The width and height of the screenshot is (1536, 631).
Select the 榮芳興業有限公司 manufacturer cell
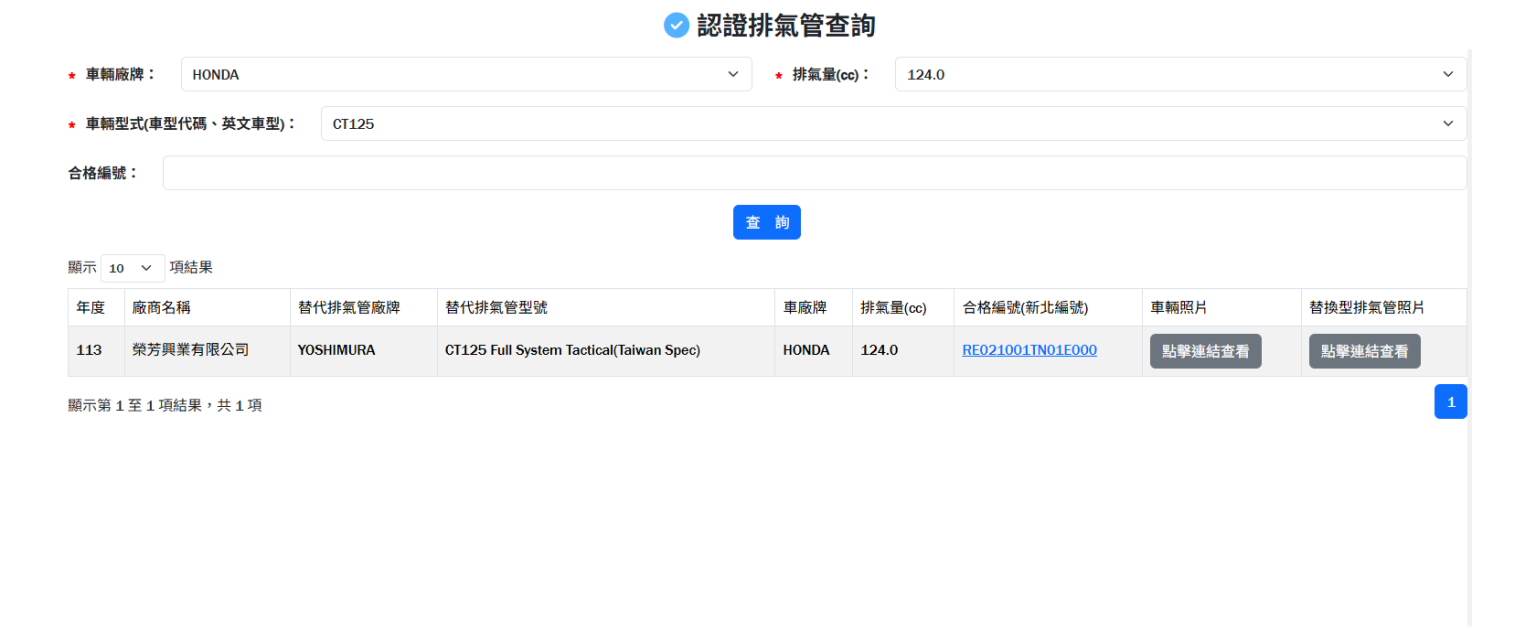tap(190, 351)
